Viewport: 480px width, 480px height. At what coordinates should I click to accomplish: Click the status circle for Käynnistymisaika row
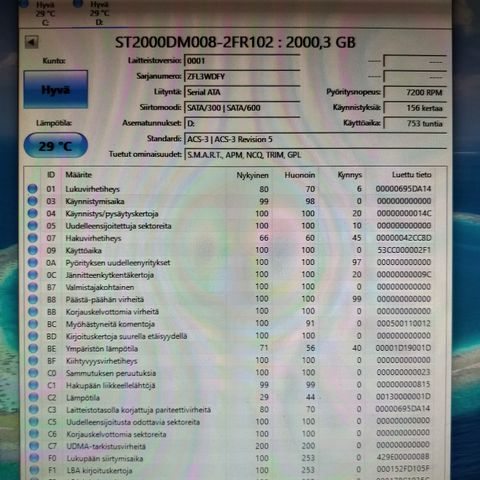(32, 201)
